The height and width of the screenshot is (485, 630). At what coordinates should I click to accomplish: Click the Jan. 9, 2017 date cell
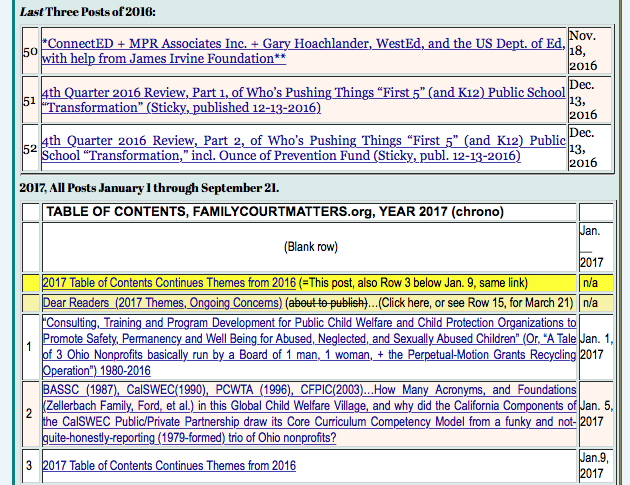(x=592, y=464)
